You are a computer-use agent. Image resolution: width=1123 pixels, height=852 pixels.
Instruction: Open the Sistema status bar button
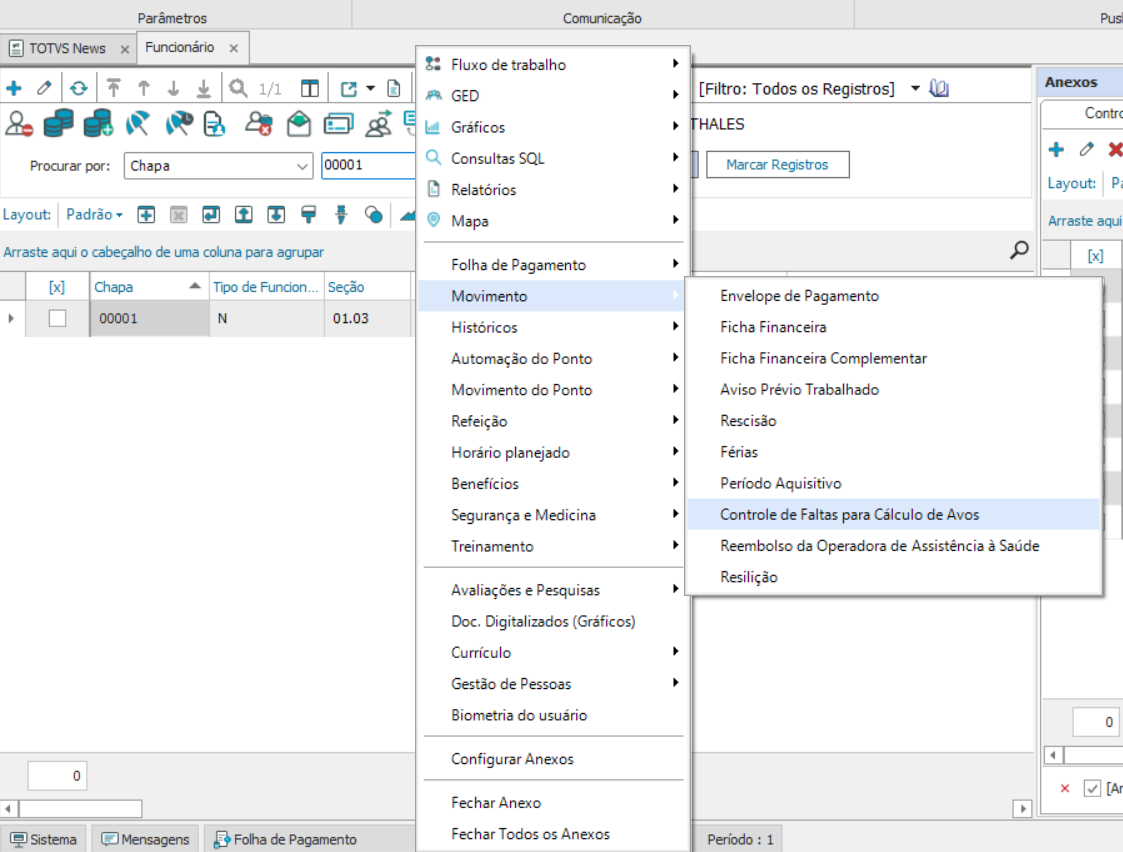pyautogui.click(x=44, y=839)
